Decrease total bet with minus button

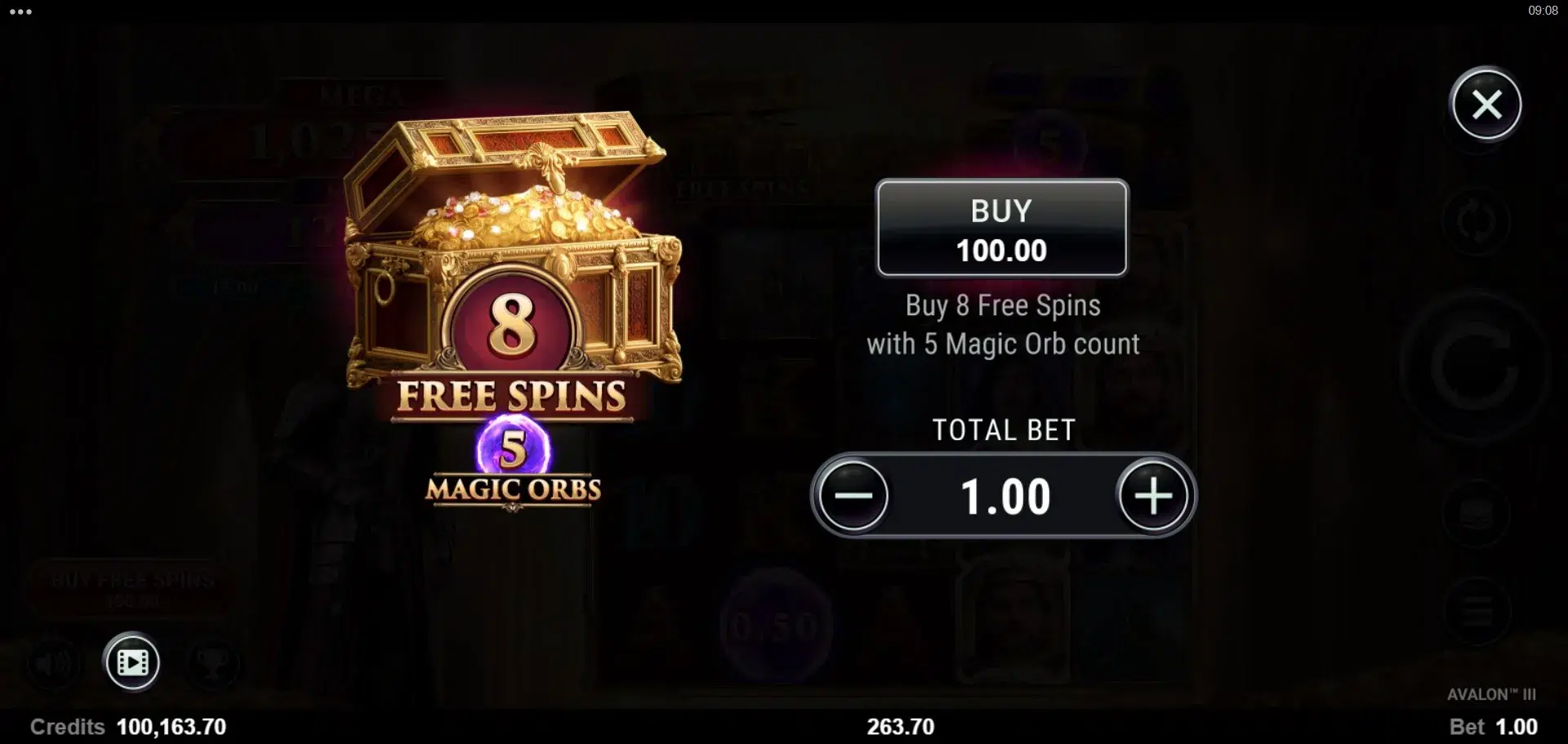[x=853, y=496]
